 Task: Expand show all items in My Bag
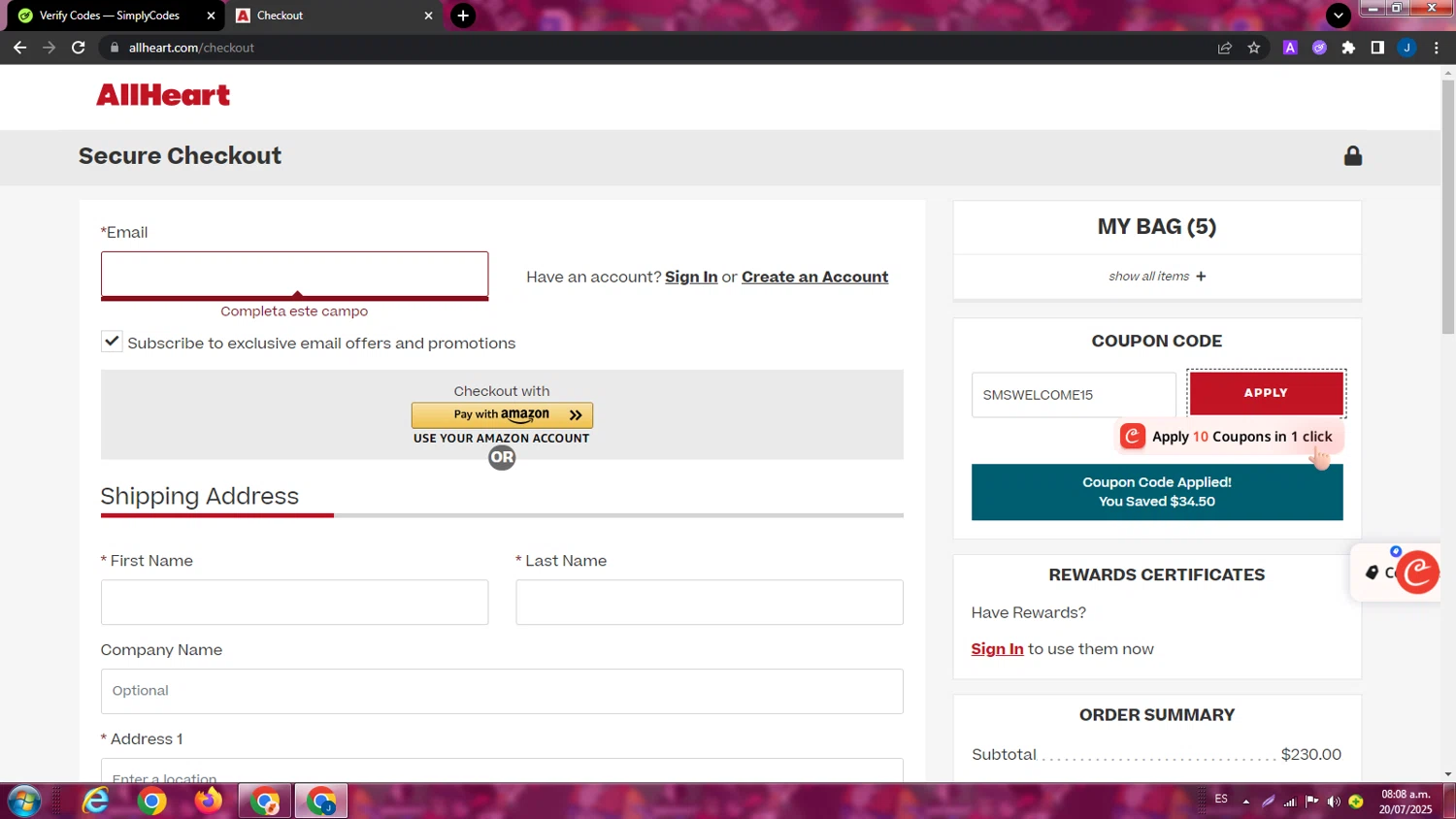coord(1157,277)
